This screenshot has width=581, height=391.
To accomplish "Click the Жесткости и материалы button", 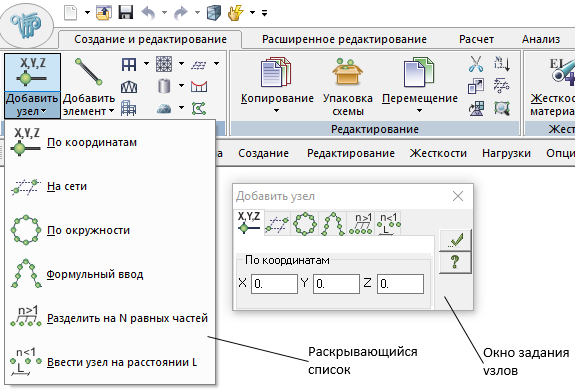I will [x=552, y=86].
